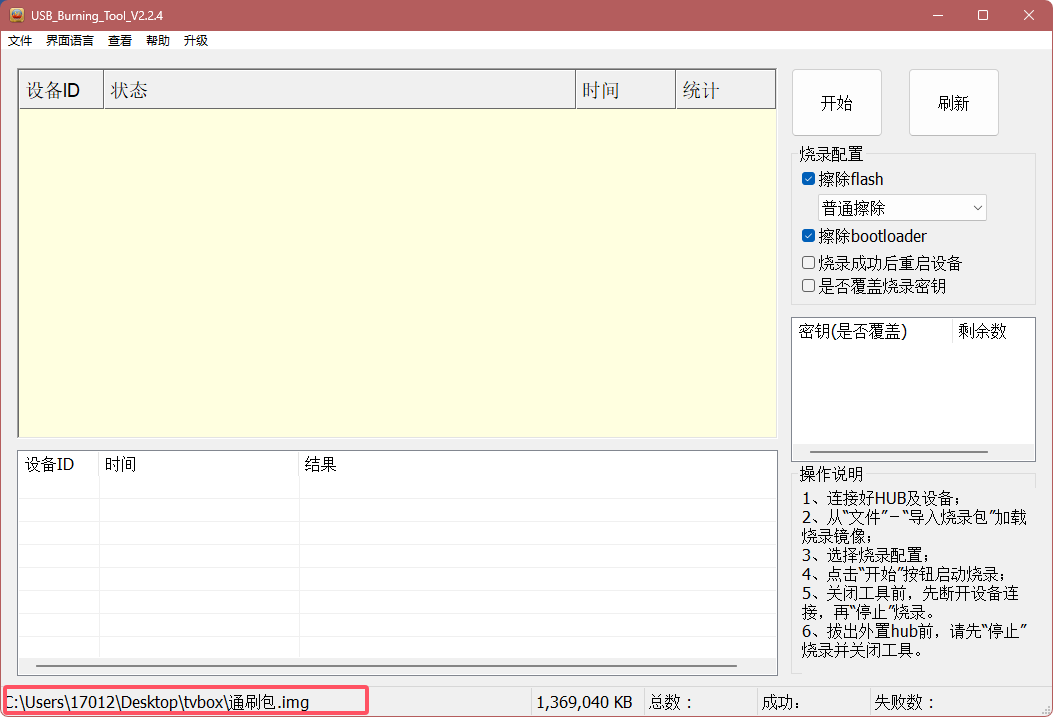
Task: Minimize the USB_Burning_Tool window
Action: click(938, 15)
